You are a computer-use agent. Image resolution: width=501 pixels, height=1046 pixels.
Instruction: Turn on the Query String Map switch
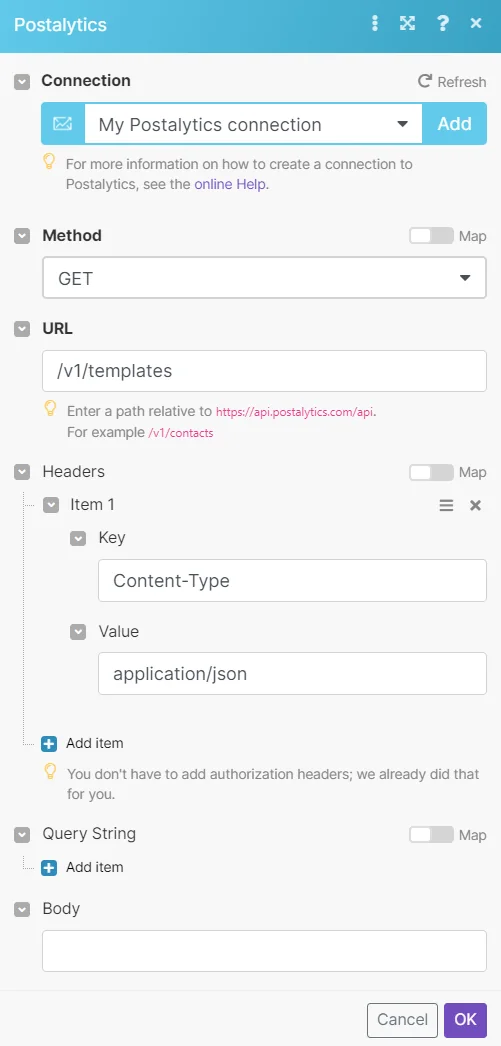click(431, 835)
